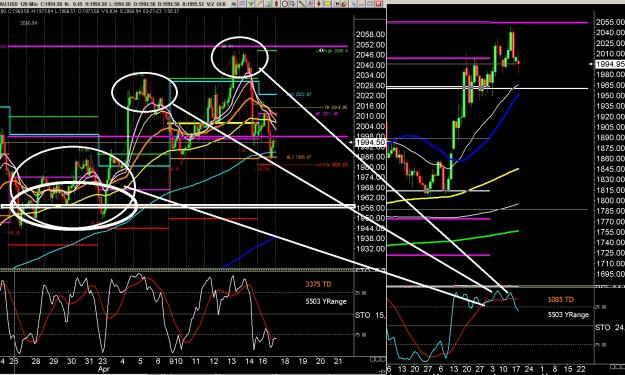
Task: Click the first purple toolbar icon
Action: (x=242, y=4)
